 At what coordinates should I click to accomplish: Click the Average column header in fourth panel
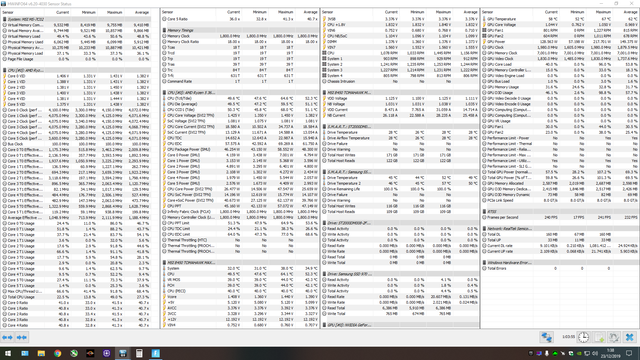[x=631, y=12]
